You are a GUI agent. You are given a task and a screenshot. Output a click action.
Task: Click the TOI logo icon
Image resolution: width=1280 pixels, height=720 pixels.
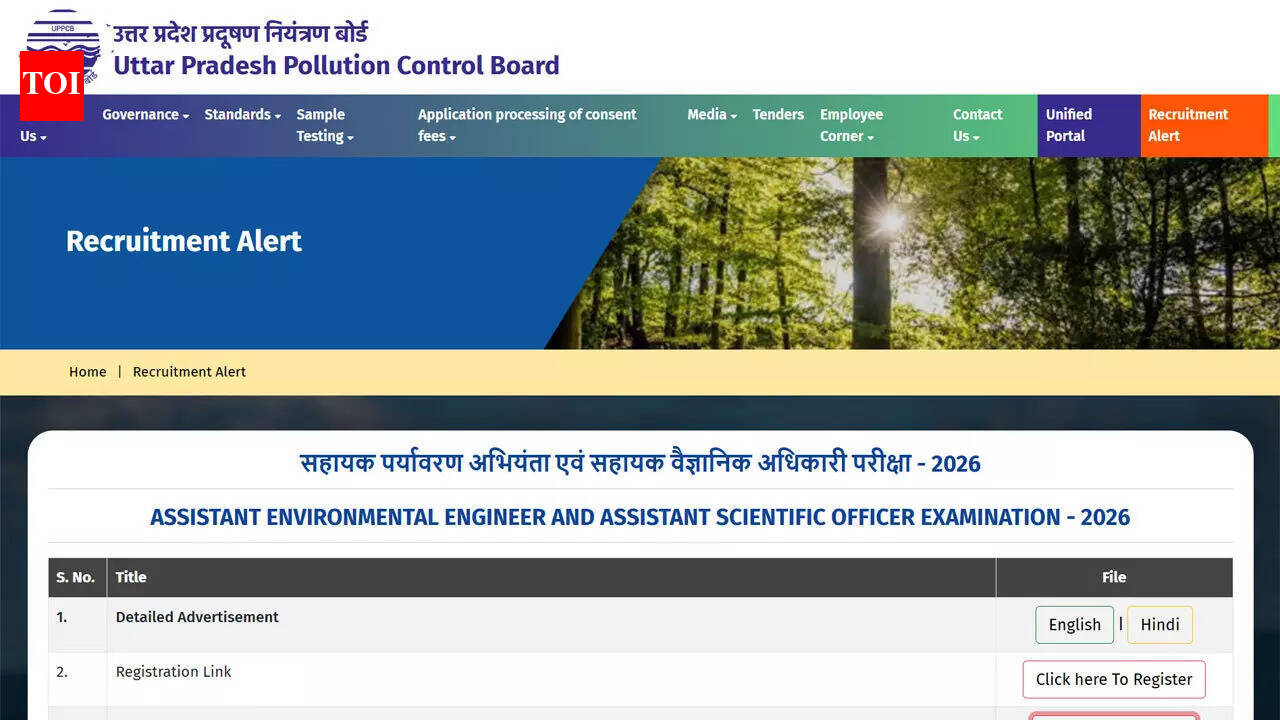(x=50, y=86)
